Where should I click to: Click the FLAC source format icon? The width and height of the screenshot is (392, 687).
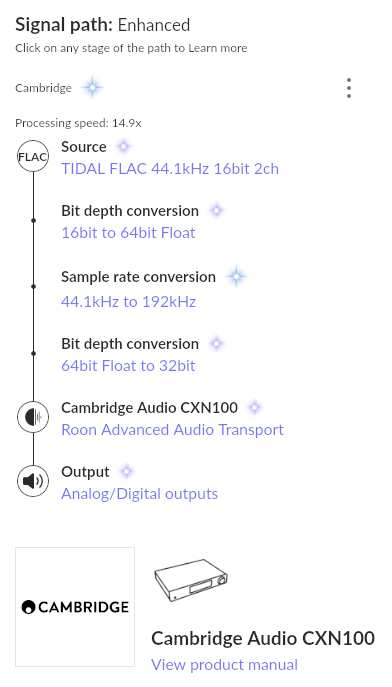point(33,156)
